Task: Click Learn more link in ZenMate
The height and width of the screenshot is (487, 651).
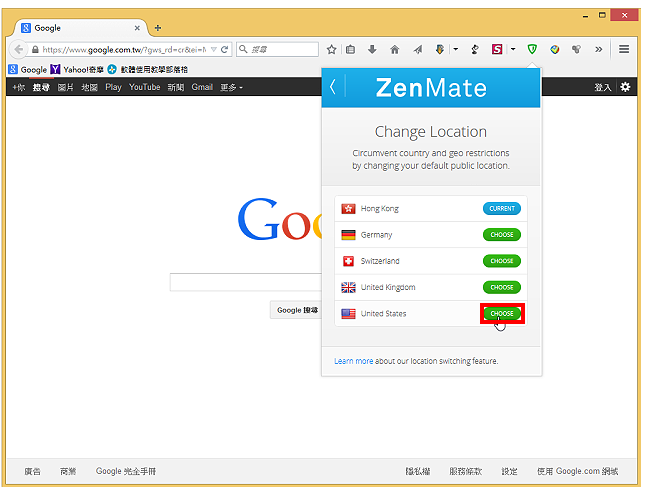Action: coord(353,361)
